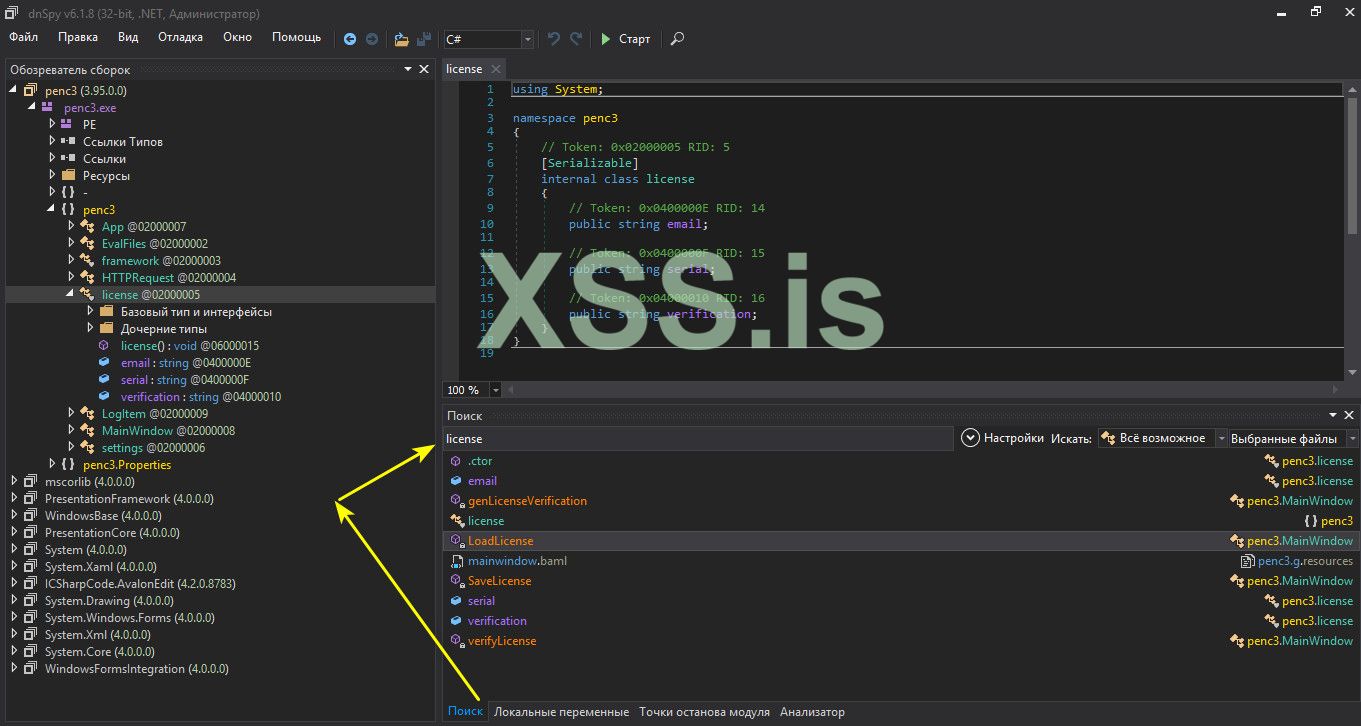1361x726 pixels.
Task: Expand the MainWindow class node
Action: pyautogui.click(x=71, y=431)
